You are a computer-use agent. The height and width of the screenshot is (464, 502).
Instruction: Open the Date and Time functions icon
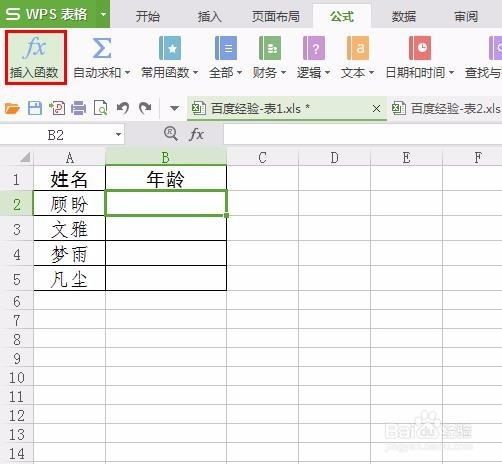point(420,48)
